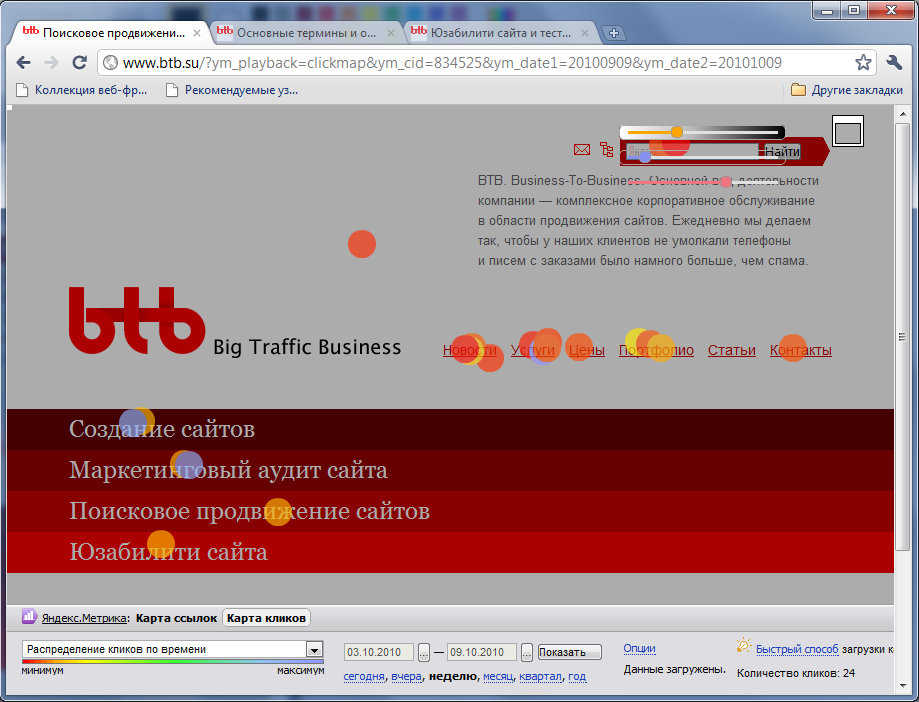The width and height of the screenshot is (919, 702).
Task: Open the Chrome wrench settings menu
Action: pos(894,62)
